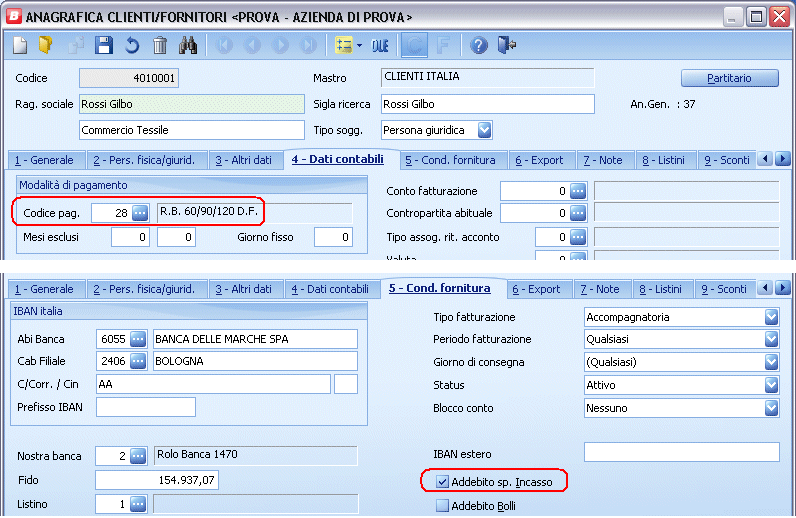
Task: Expand the Blocco conto dropdown
Action: [771, 408]
